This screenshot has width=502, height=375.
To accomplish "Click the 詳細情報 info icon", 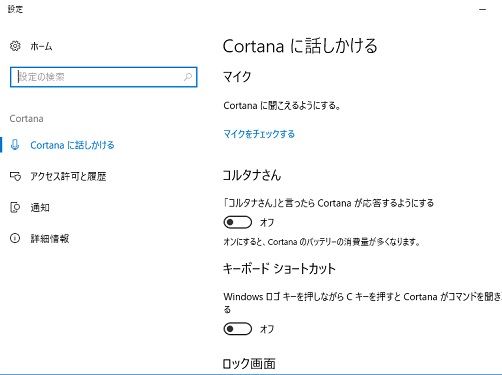I will (15, 238).
